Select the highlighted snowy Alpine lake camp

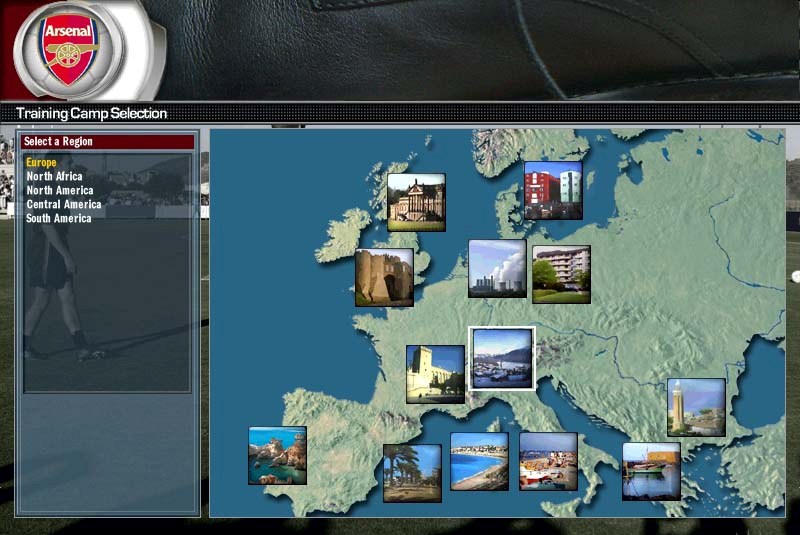point(502,359)
